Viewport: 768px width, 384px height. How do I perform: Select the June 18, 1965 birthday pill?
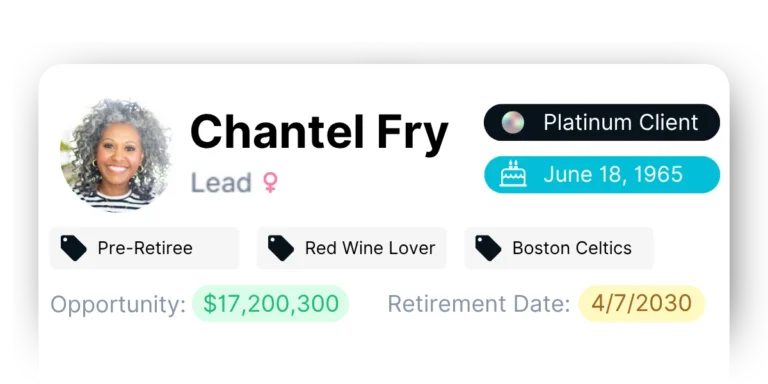point(601,174)
